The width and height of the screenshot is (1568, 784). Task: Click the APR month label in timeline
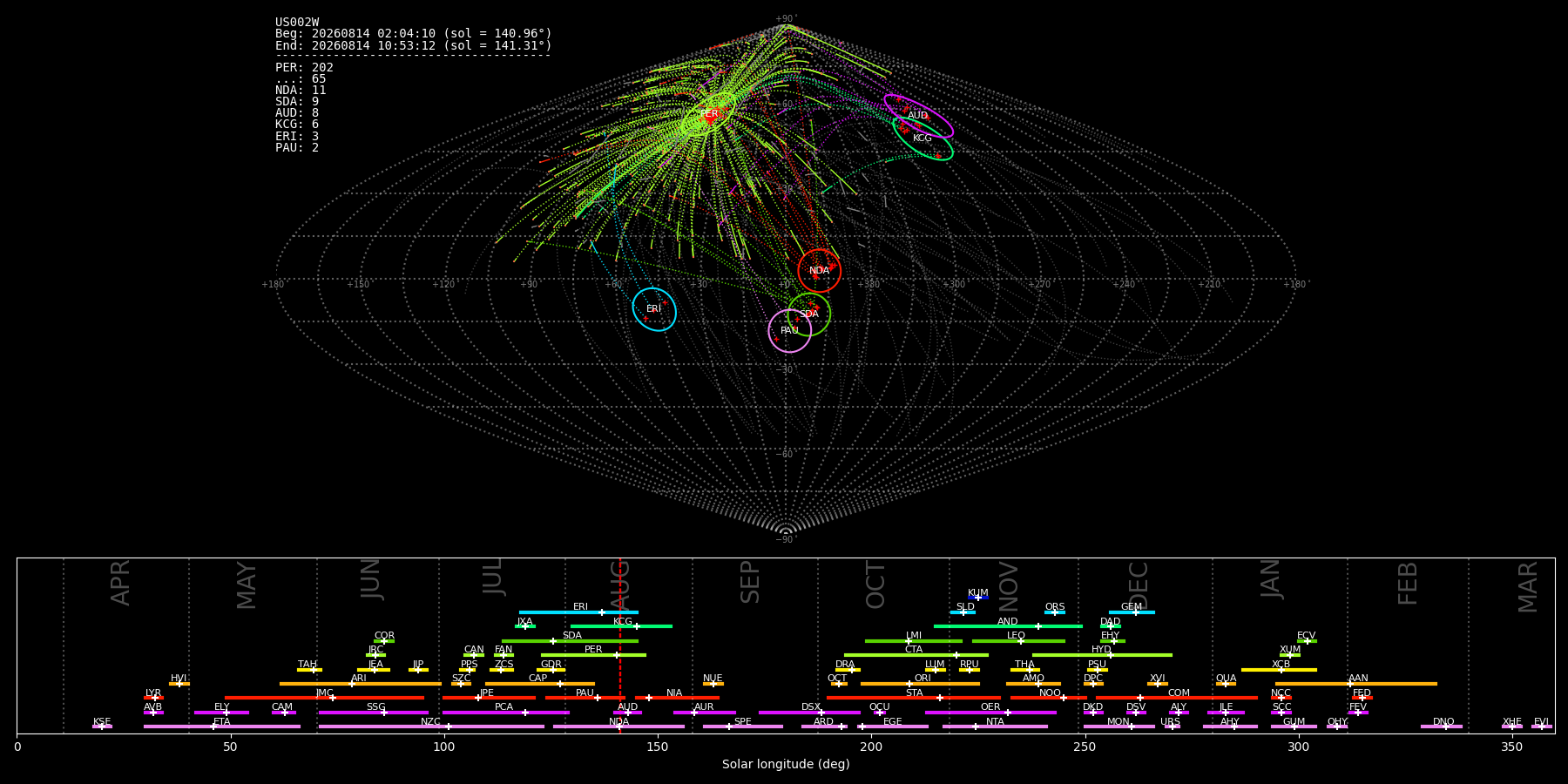click(x=120, y=583)
